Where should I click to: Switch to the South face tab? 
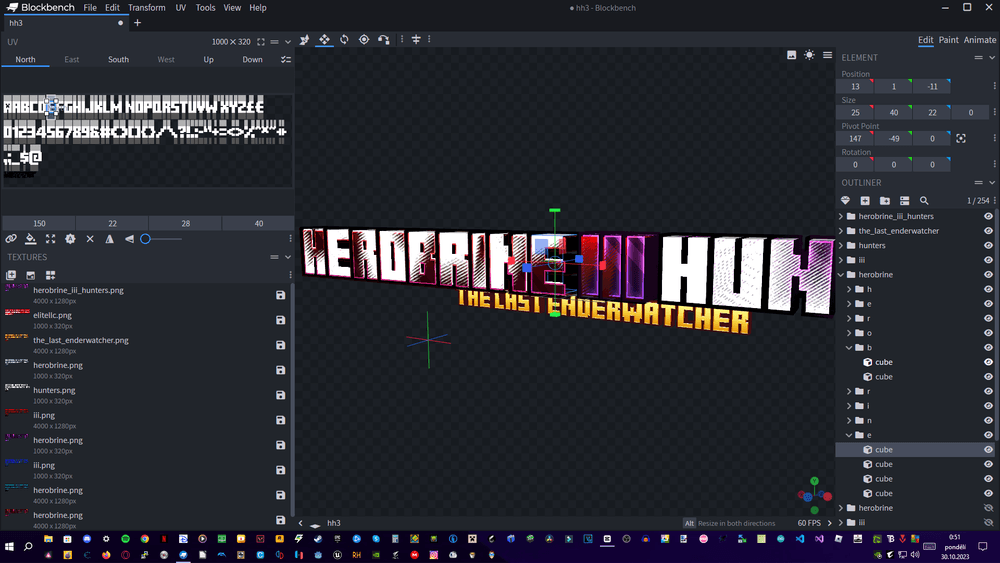coord(118,59)
